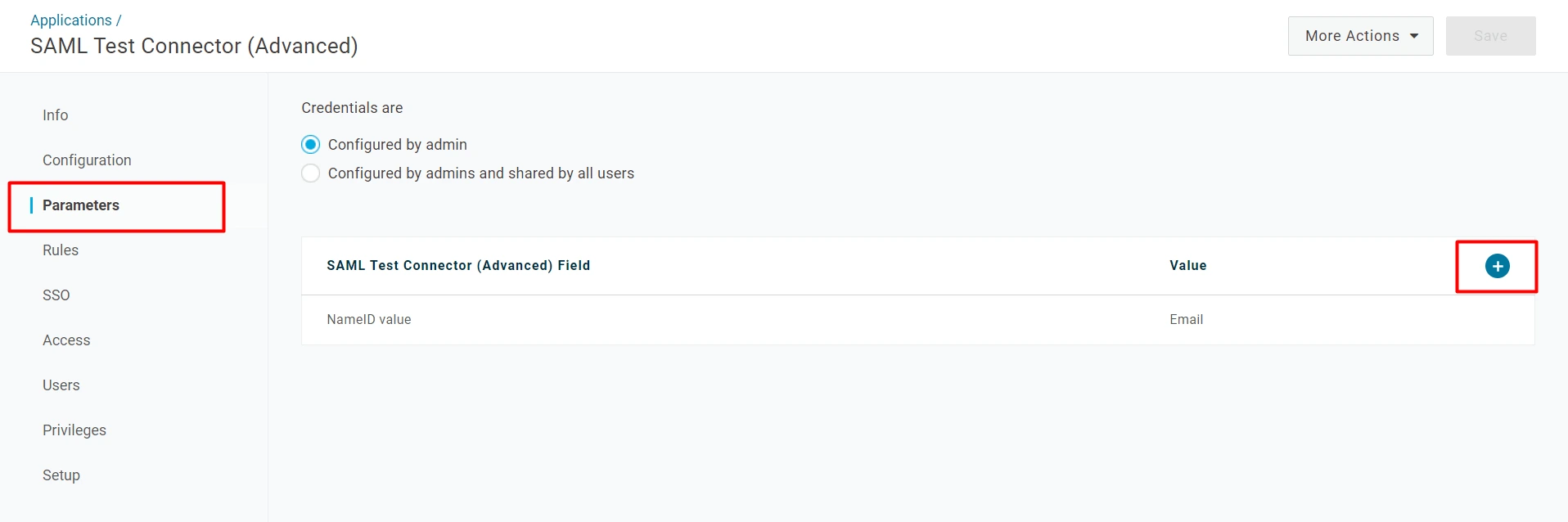The height and width of the screenshot is (522, 1568).
Task: Open the NameID value parameter row
Action: [369, 320]
